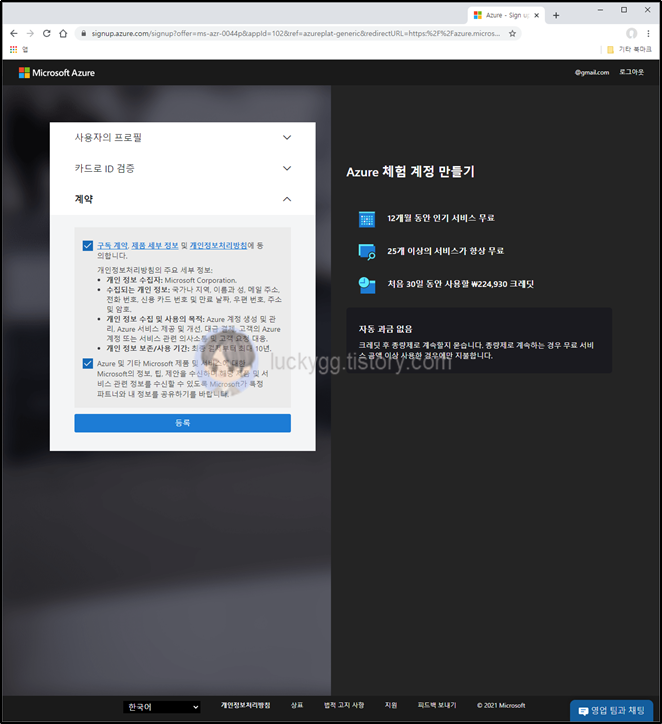Open the 한국어 language dropdown

coord(162,707)
